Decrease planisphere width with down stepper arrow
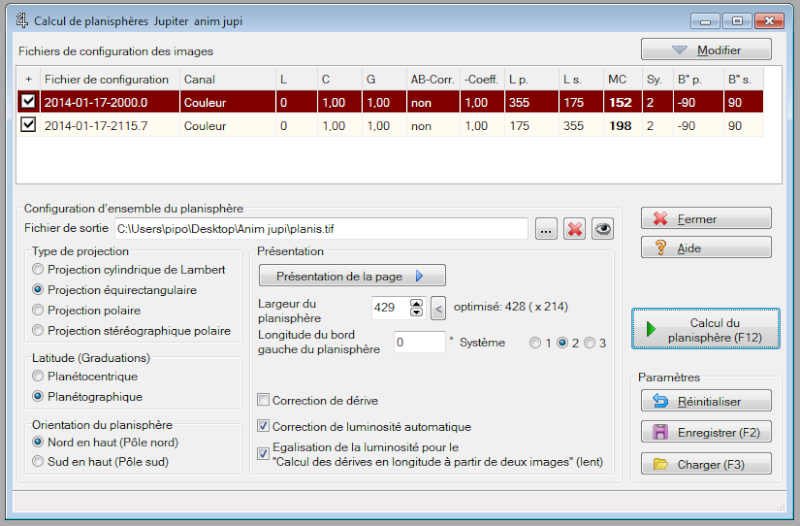800x526 pixels. pyautogui.click(x=417, y=312)
